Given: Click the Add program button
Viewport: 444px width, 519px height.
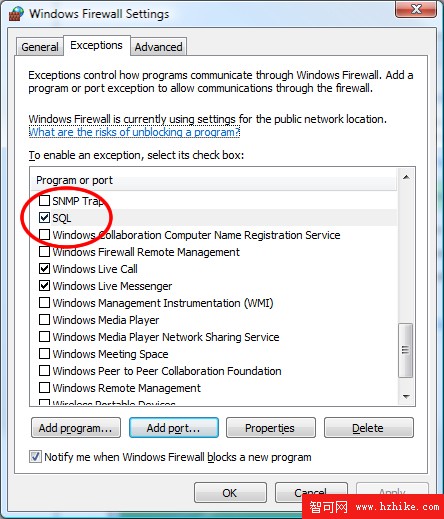Looking at the screenshot, I should [76, 428].
